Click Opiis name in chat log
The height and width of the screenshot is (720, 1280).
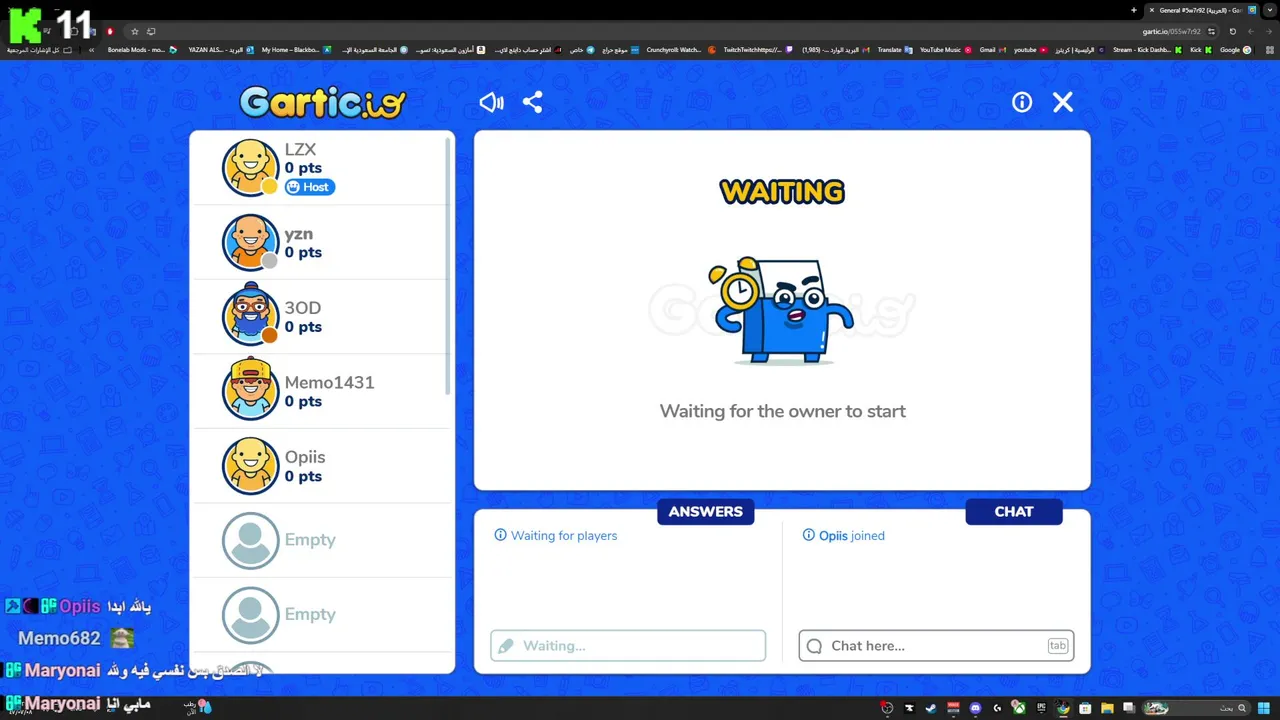833,536
